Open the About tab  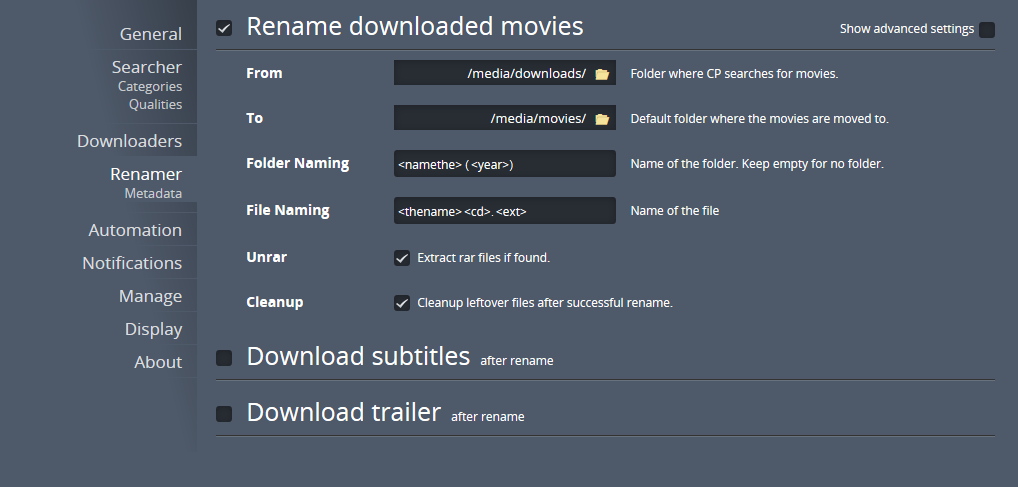click(158, 362)
